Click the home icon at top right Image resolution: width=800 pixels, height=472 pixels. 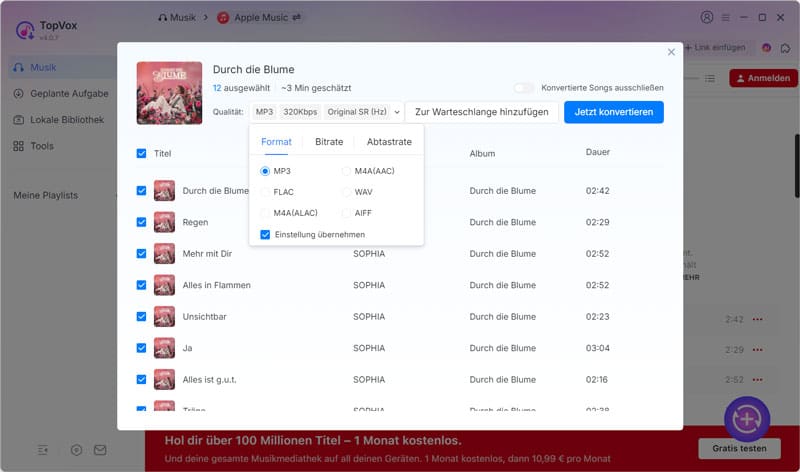point(785,48)
